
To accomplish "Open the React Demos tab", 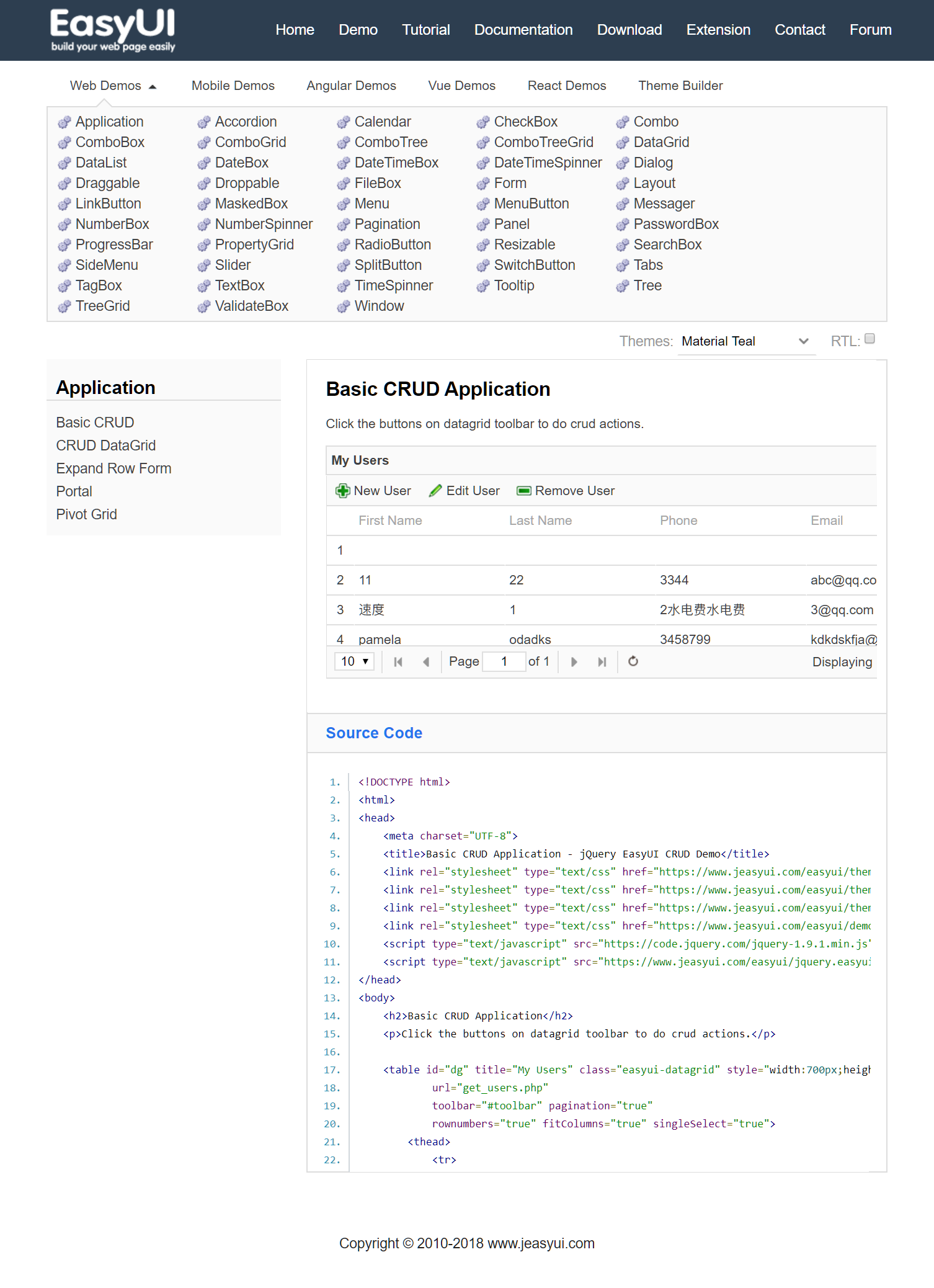I will [x=567, y=86].
